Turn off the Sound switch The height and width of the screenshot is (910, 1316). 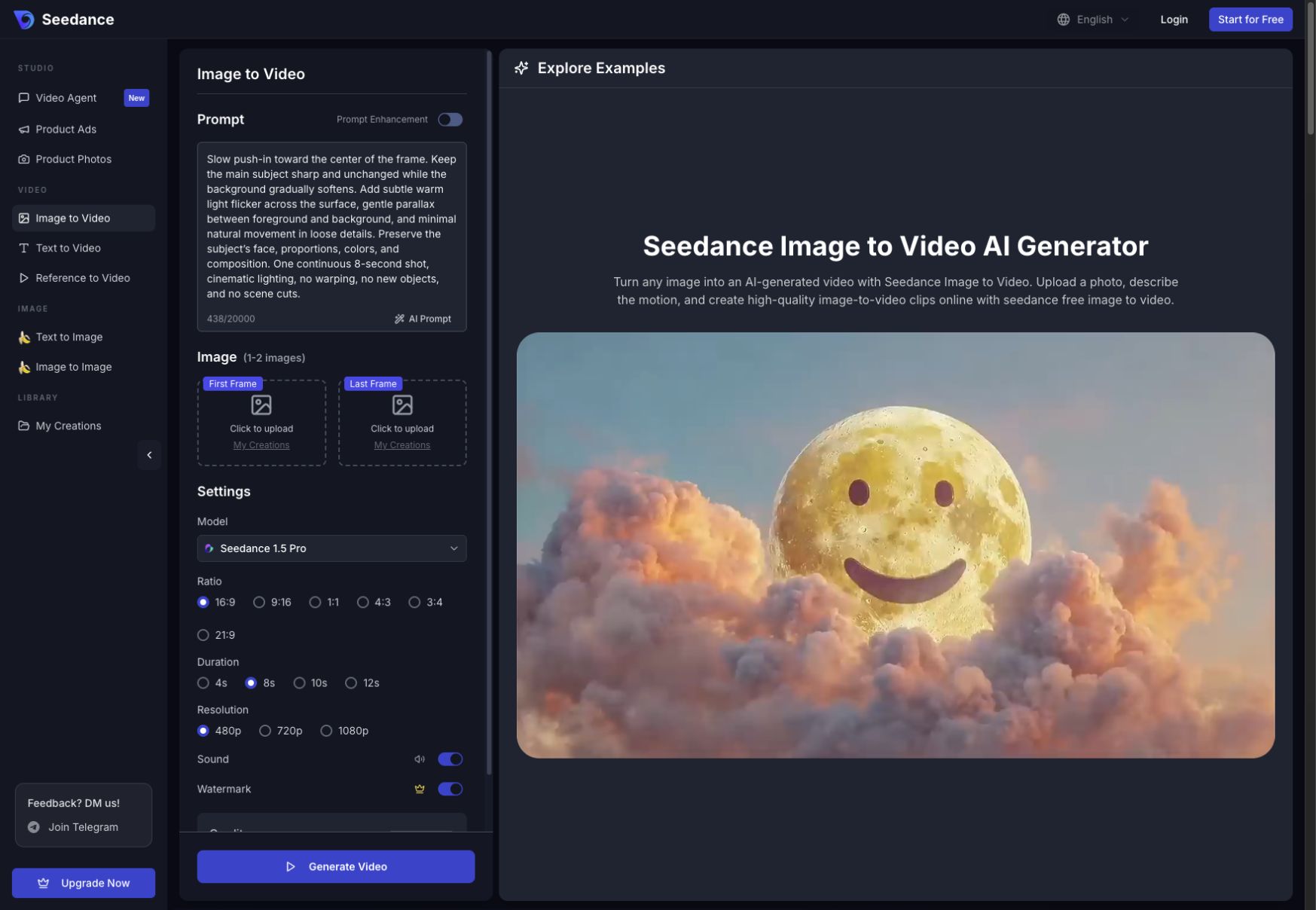[450, 759]
